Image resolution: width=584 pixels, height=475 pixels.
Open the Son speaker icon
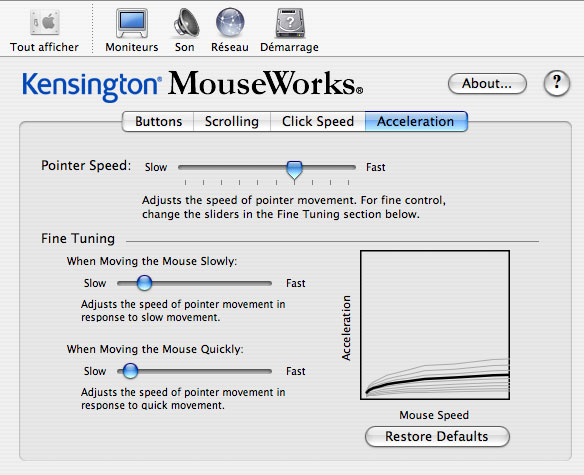(185, 23)
